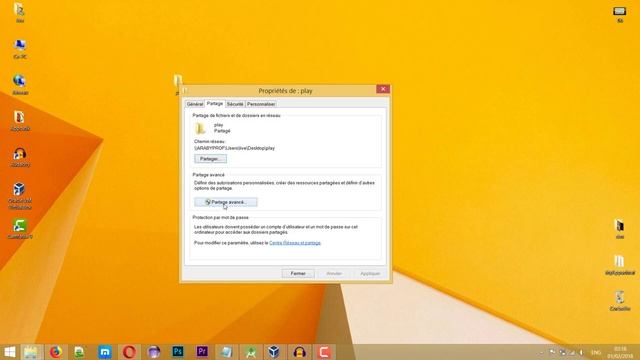Click the network path text under Chemin réseau
Screen dimensions: 640x360
[234, 148]
